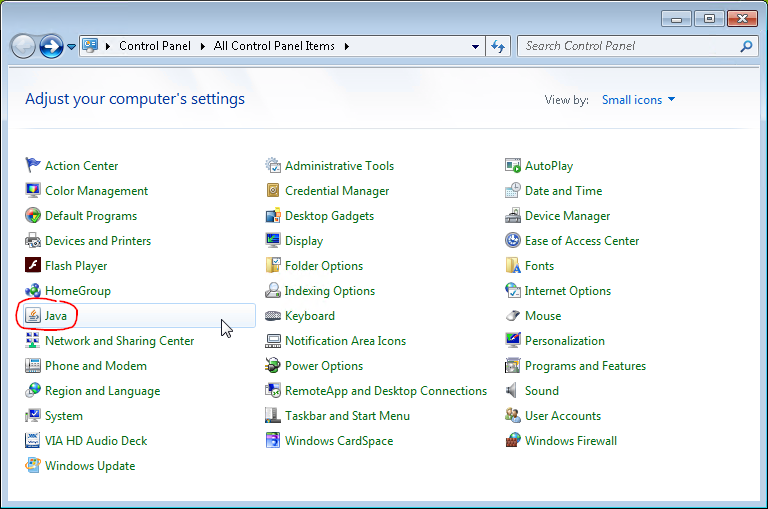The image size is (768, 509).
Task: Click the Action Center flag icon
Action: (33, 166)
